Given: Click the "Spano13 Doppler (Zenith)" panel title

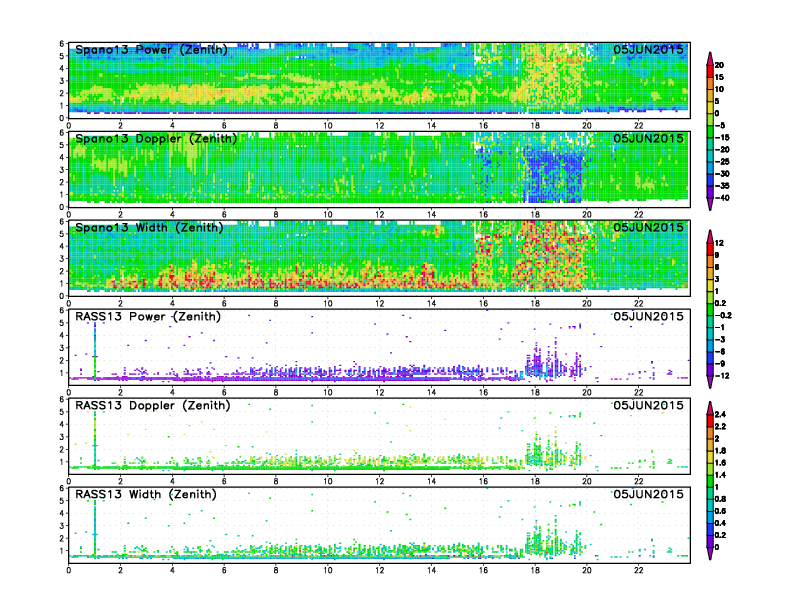Looking at the screenshot, I should (x=156, y=139).
